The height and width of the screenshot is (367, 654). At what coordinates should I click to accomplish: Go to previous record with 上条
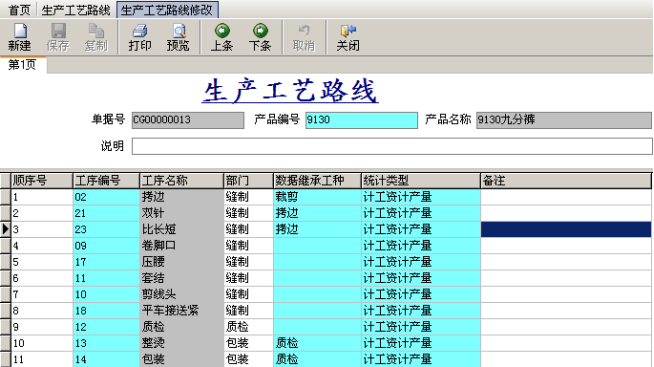[x=222, y=38]
